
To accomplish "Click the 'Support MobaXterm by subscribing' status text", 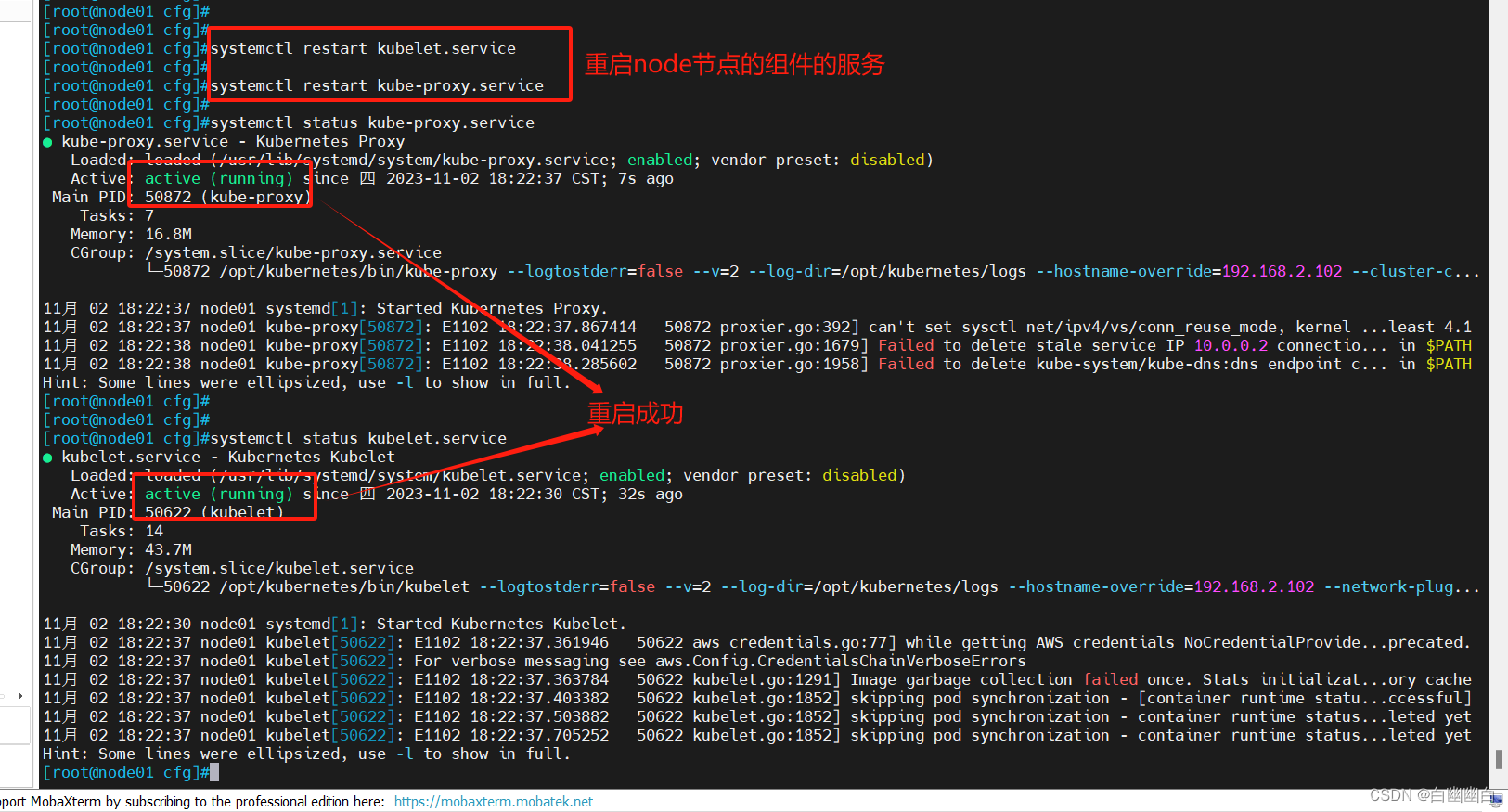I will 192,802.
